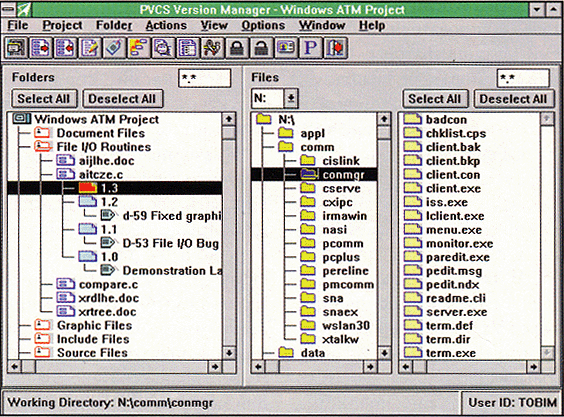The width and height of the screenshot is (564, 417).
Task: Click the archive icon next to xrdlhe.doc
Action: coord(66,298)
